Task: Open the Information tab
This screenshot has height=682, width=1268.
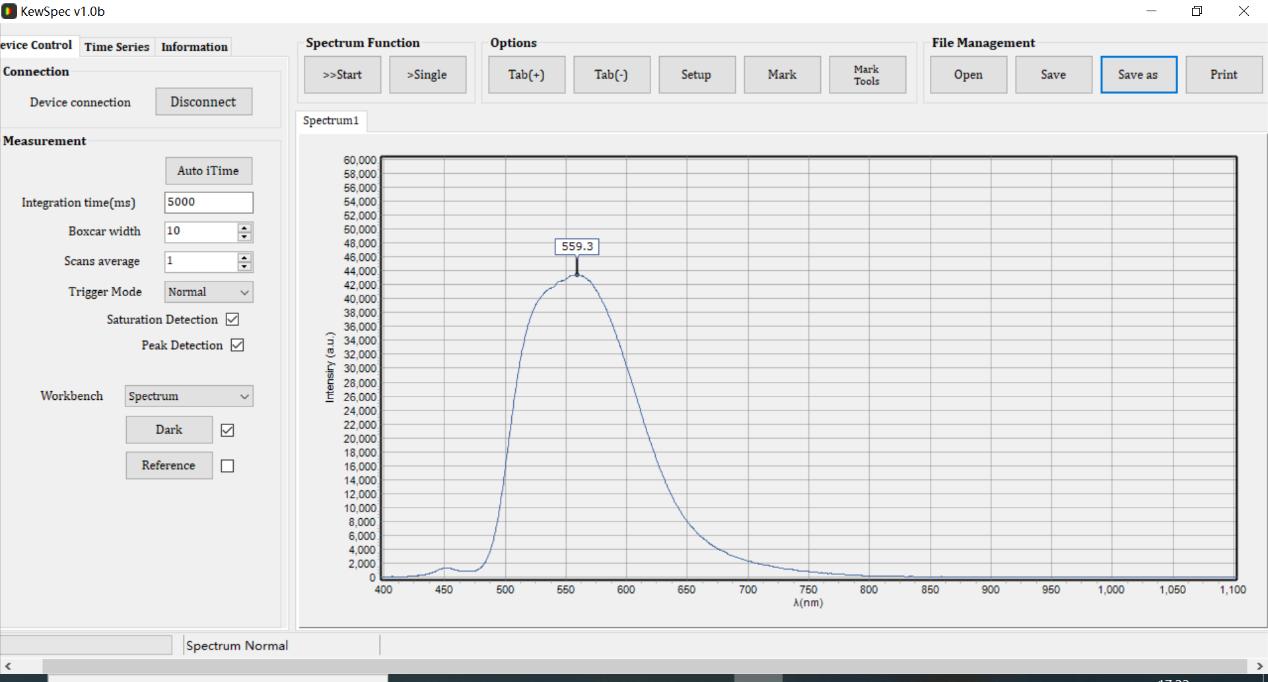Action: tap(194, 47)
